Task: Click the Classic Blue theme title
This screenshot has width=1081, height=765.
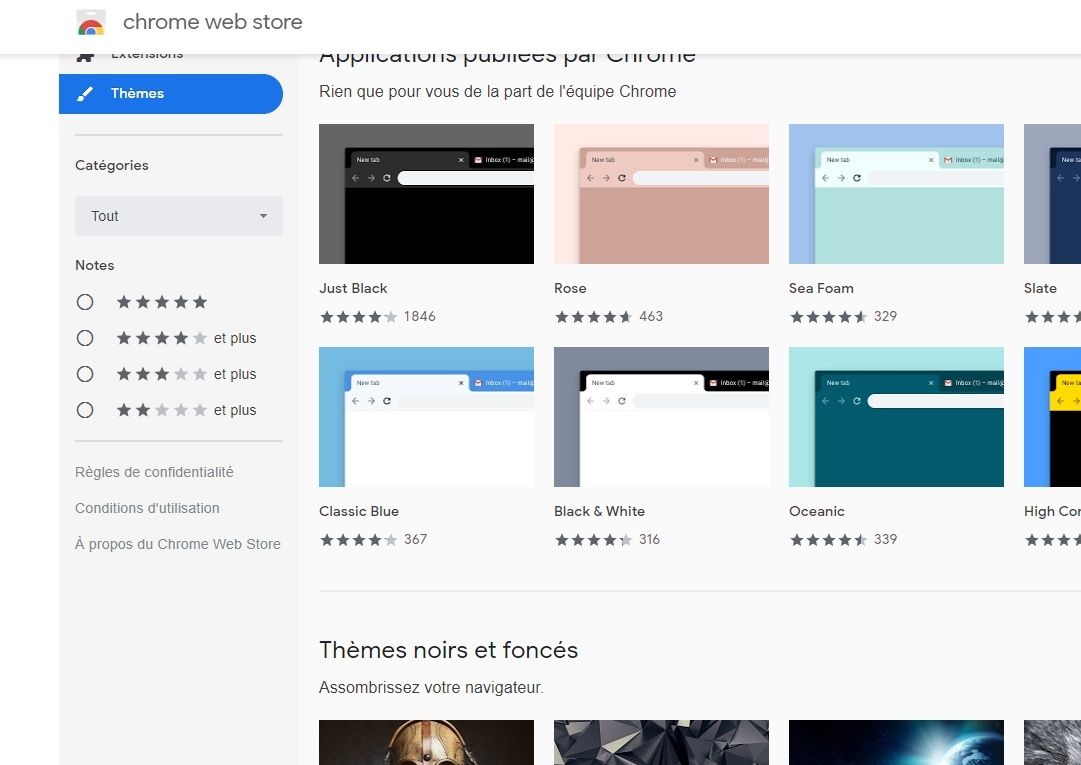Action: click(359, 511)
